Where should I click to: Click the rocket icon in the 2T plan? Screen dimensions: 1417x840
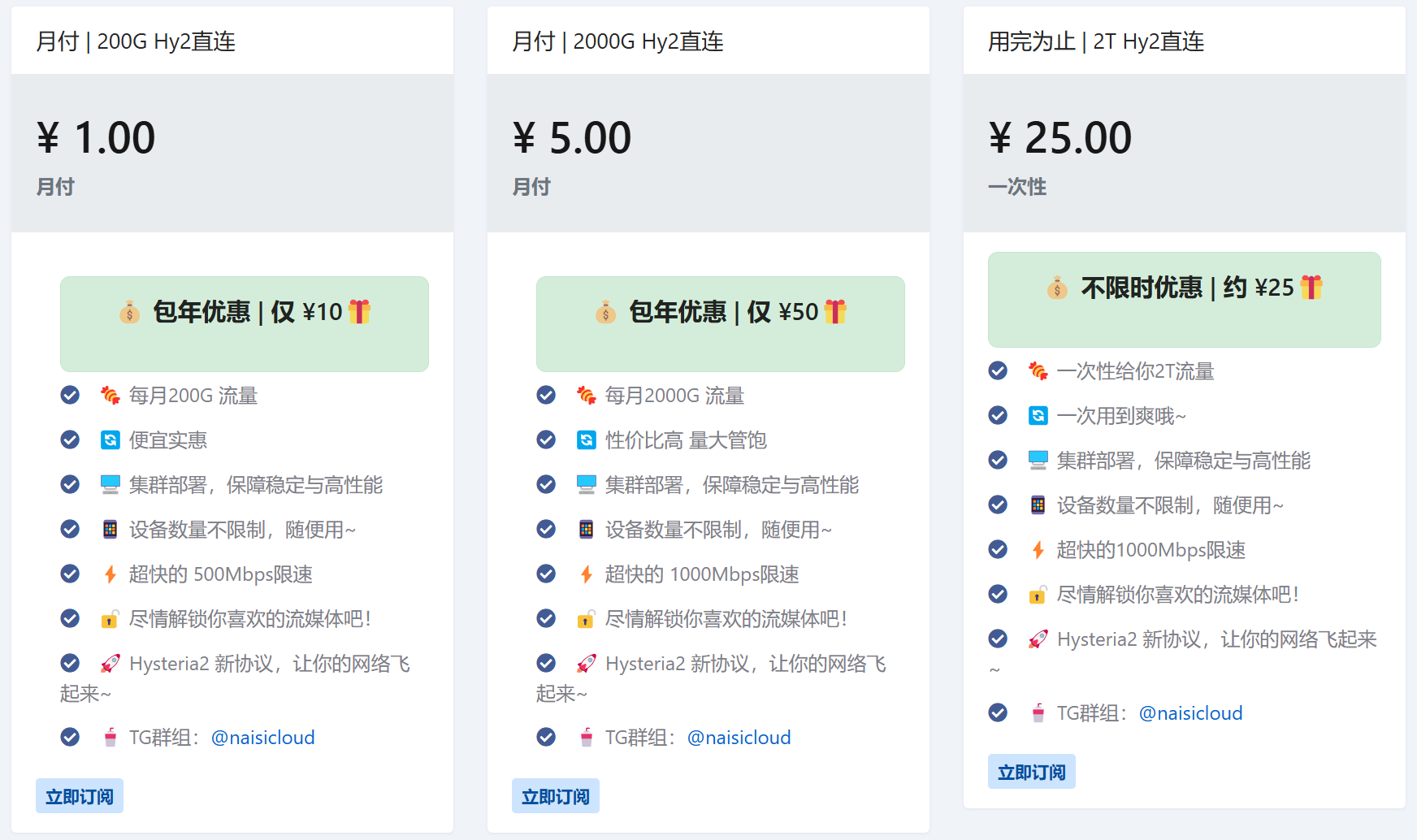(x=1038, y=639)
